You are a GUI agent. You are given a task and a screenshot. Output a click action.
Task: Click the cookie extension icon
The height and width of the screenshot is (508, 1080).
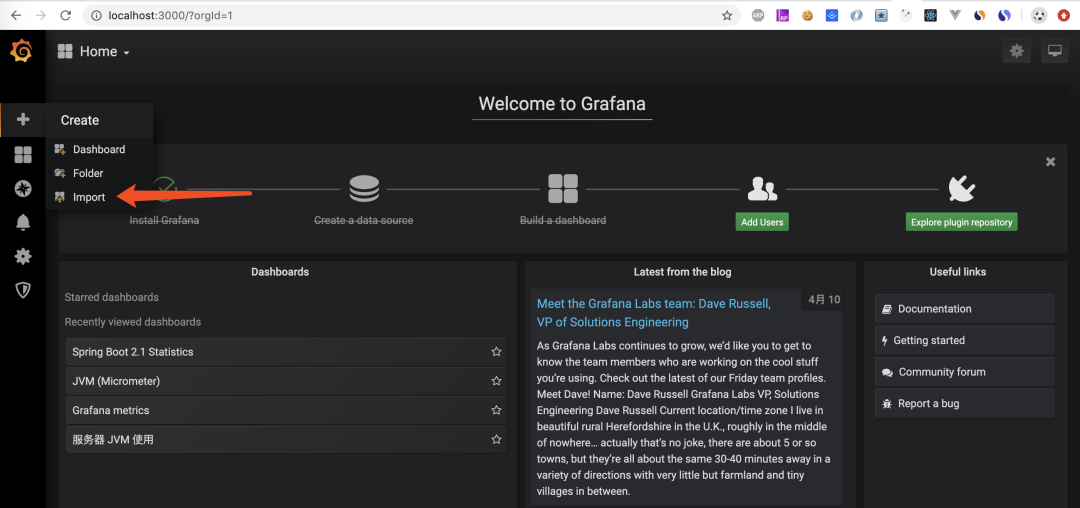(x=807, y=15)
